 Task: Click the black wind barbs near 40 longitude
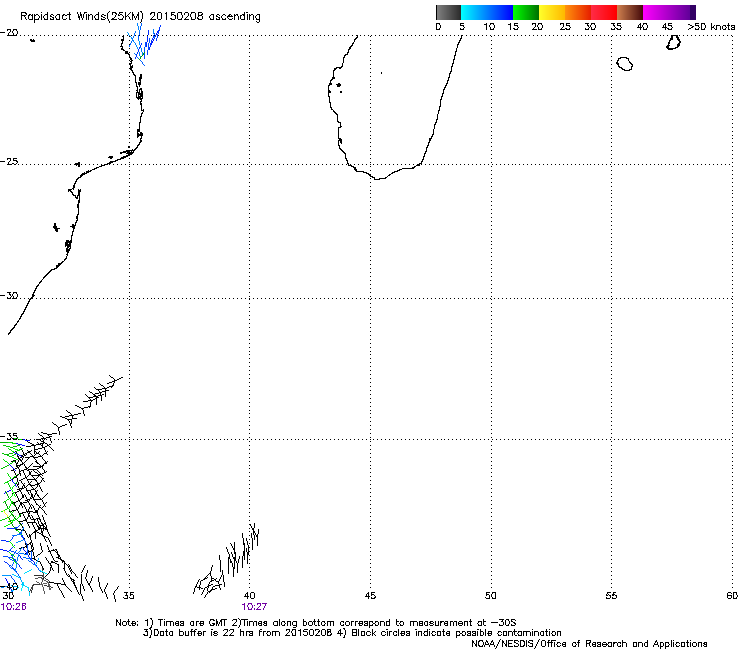pyautogui.click(x=227, y=560)
